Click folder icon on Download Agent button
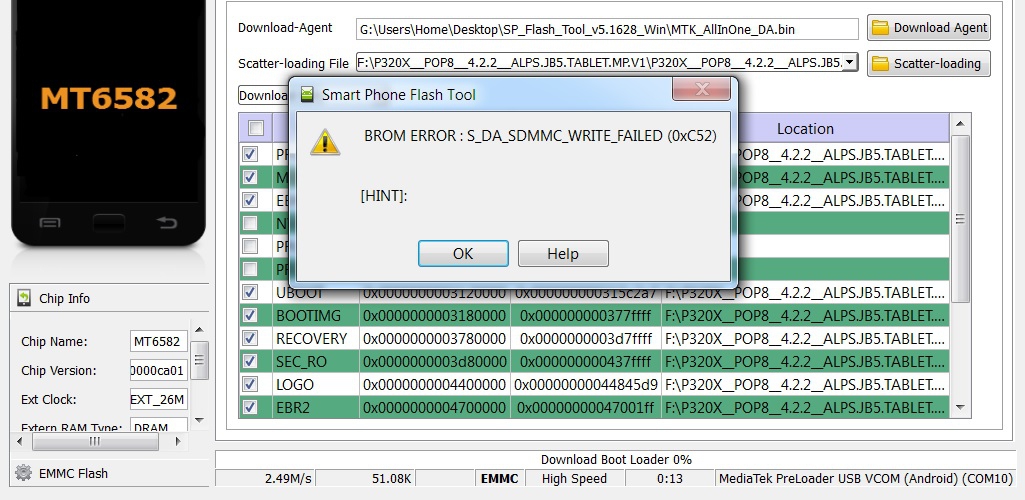Image resolution: width=1025 pixels, height=500 pixels. tap(881, 27)
